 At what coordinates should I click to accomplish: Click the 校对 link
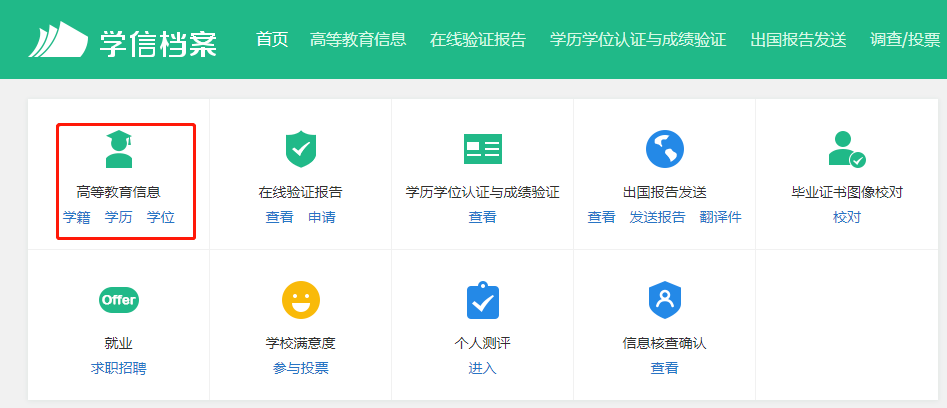pos(847,217)
